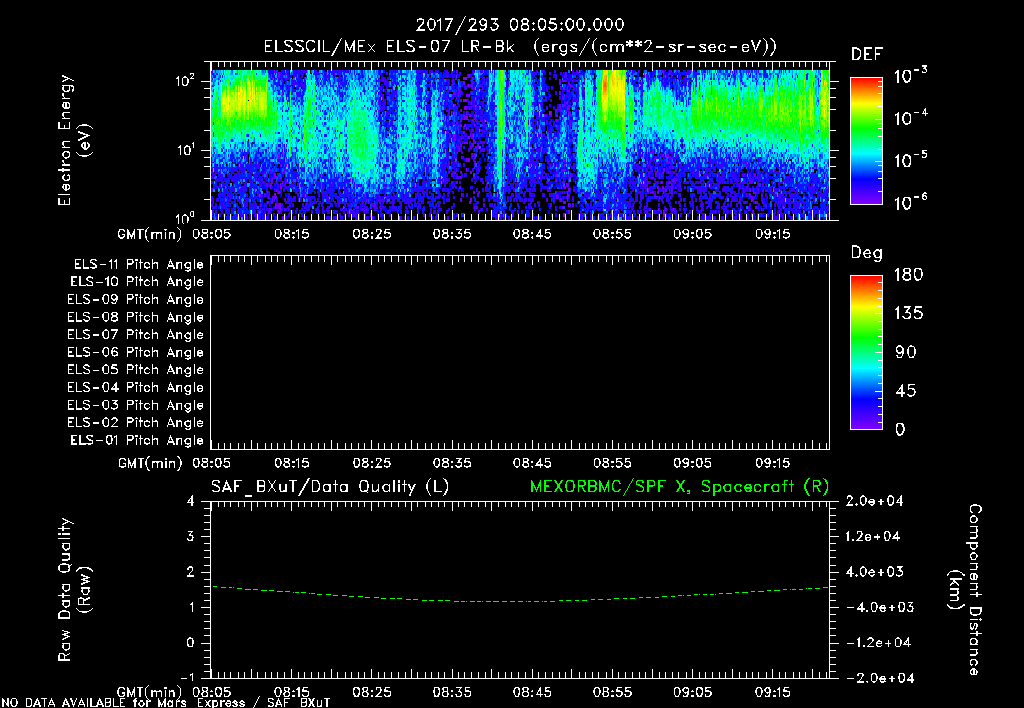Click the data quality tick label 3

(191, 537)
